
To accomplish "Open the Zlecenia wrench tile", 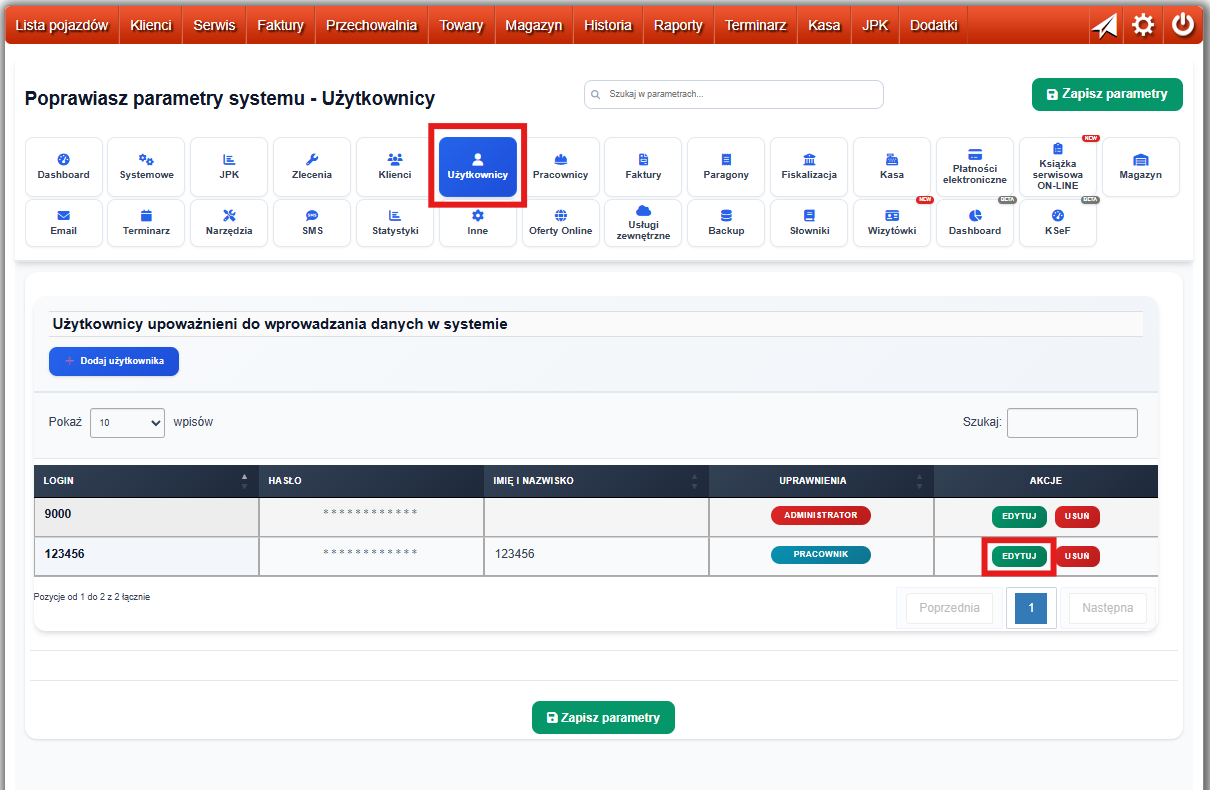I will (312, 166).
